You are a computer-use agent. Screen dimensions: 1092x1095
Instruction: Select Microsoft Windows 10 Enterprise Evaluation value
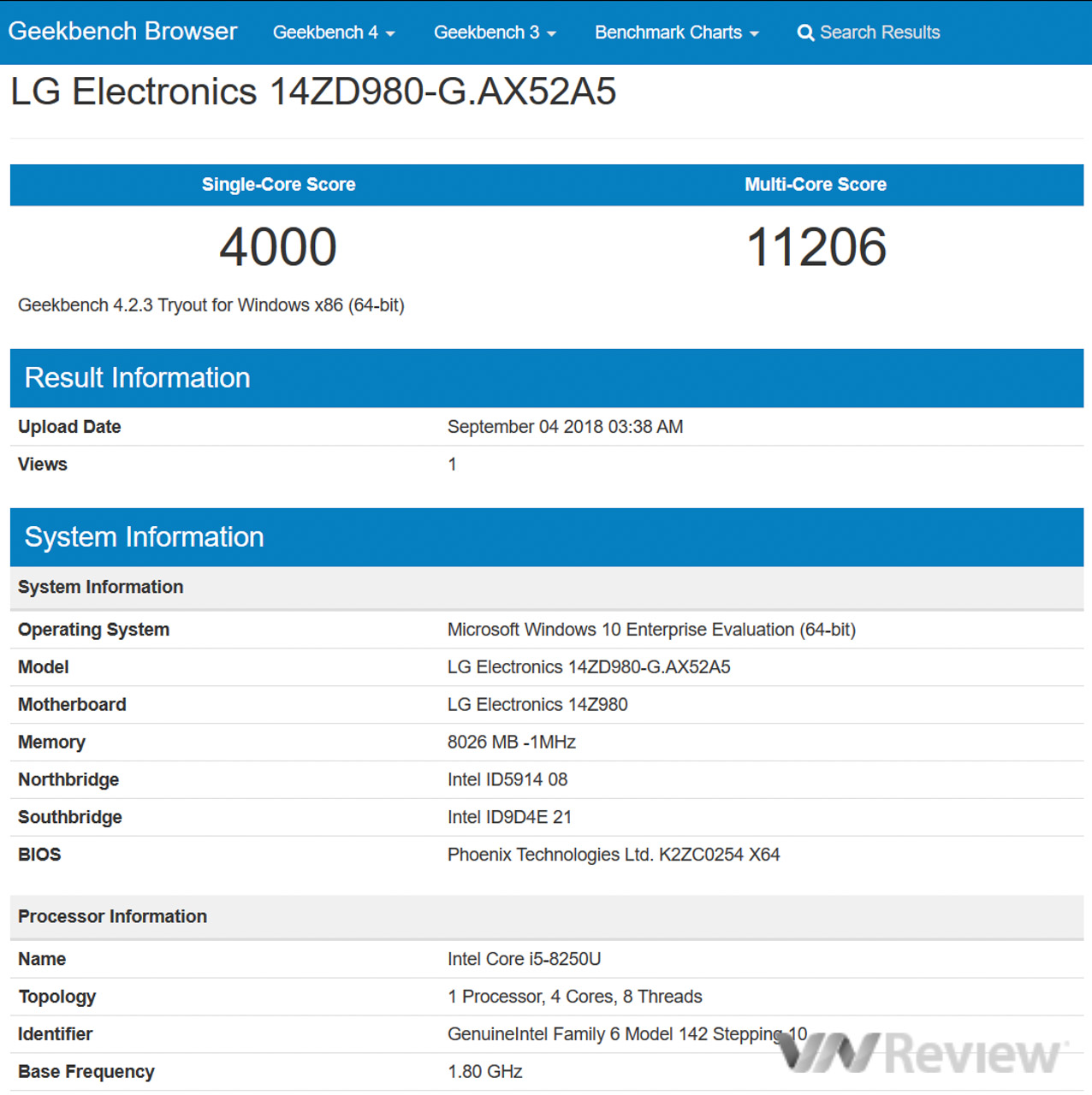651,630
